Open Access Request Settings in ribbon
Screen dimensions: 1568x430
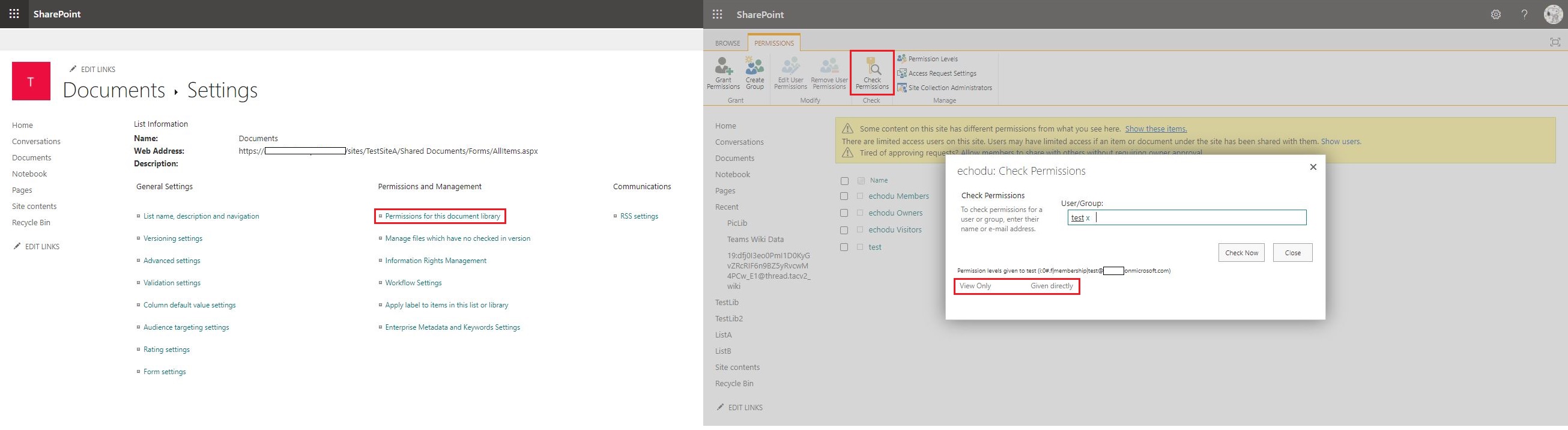pos(937,73)
